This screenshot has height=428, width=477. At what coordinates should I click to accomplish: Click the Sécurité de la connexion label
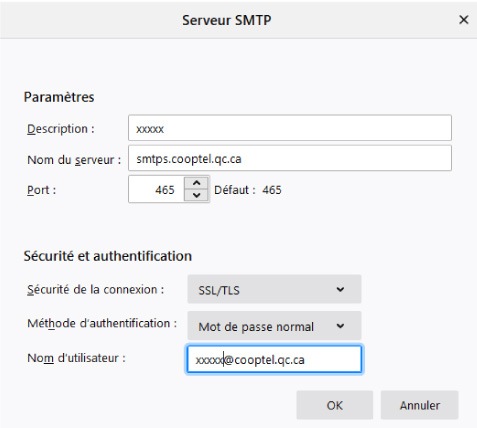coord(95,290)
